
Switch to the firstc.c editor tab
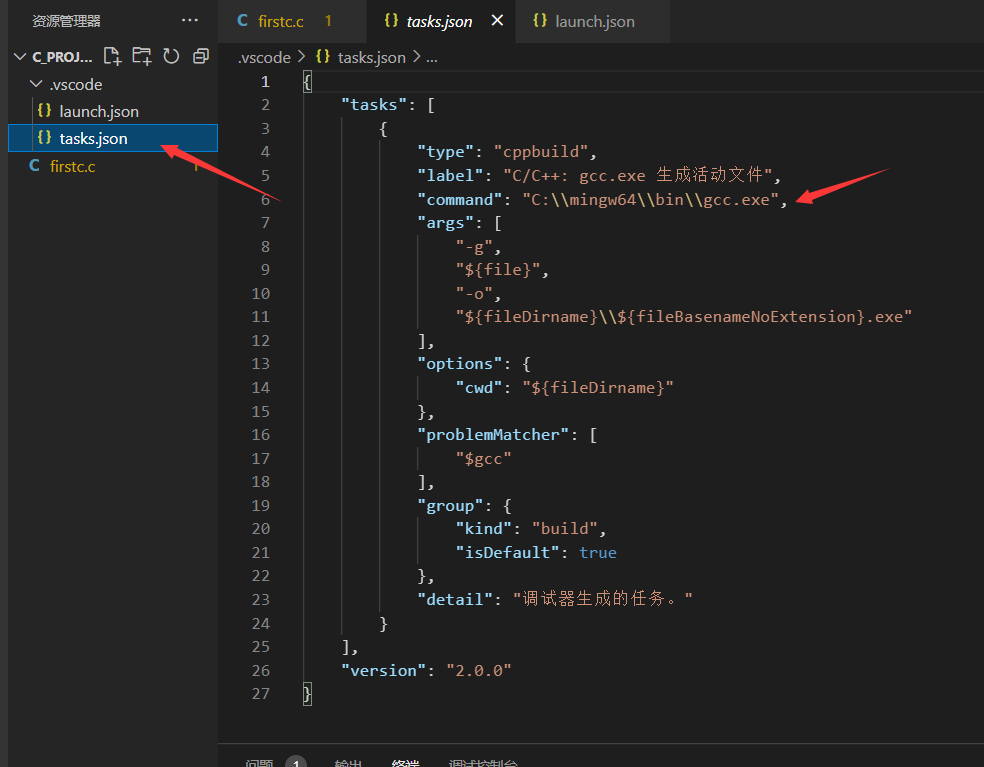292,21
